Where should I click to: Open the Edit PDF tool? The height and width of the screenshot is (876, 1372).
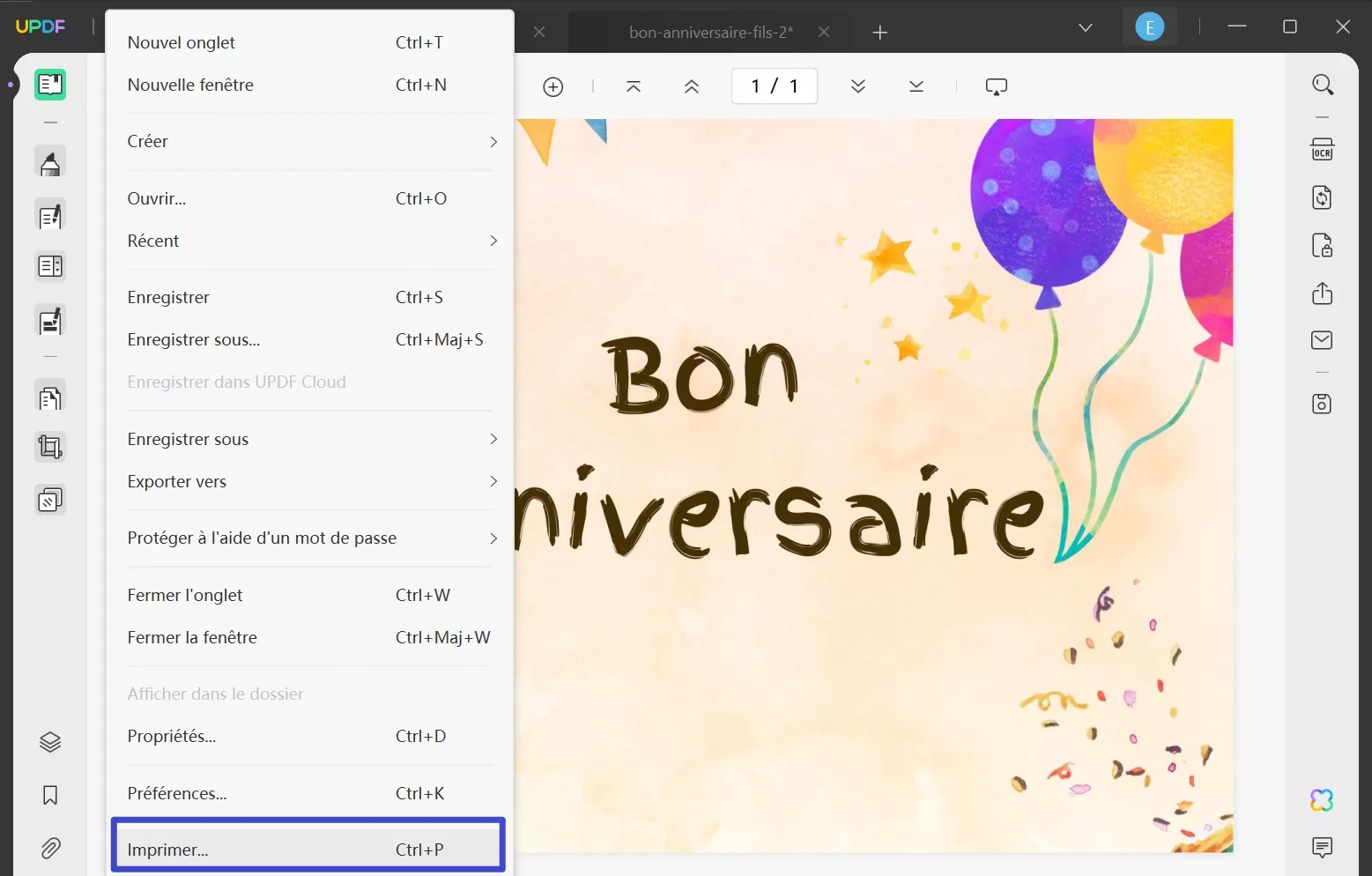click(x=50, y=214)
